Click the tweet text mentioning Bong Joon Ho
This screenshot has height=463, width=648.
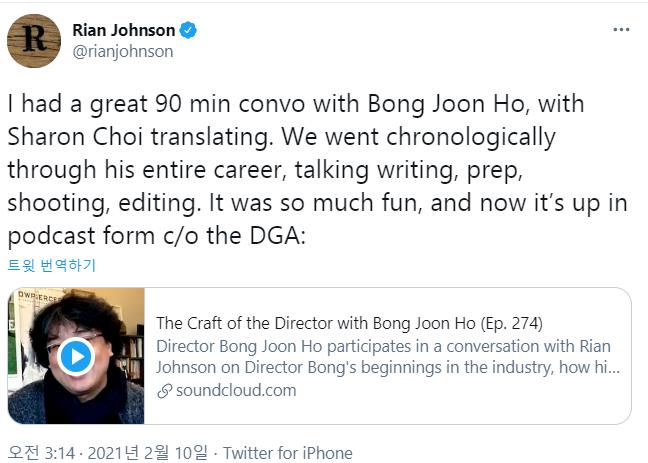296,104
